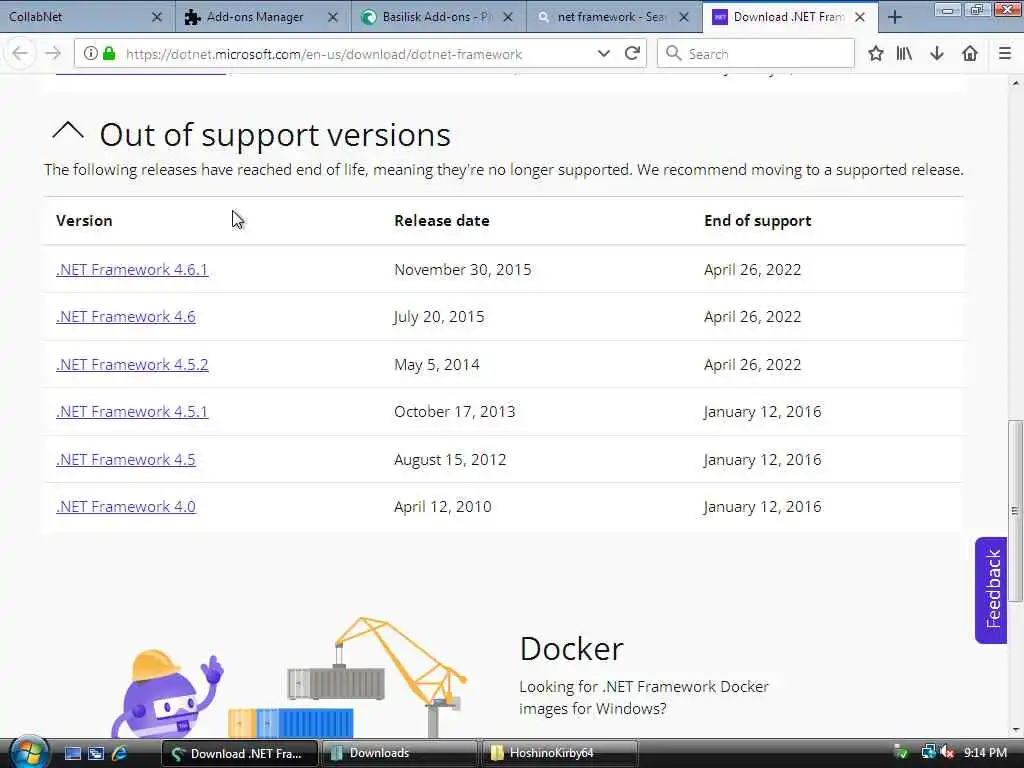
Task: Open the .NET Framework 4.5 link
Action: click(x=125, y=459)
